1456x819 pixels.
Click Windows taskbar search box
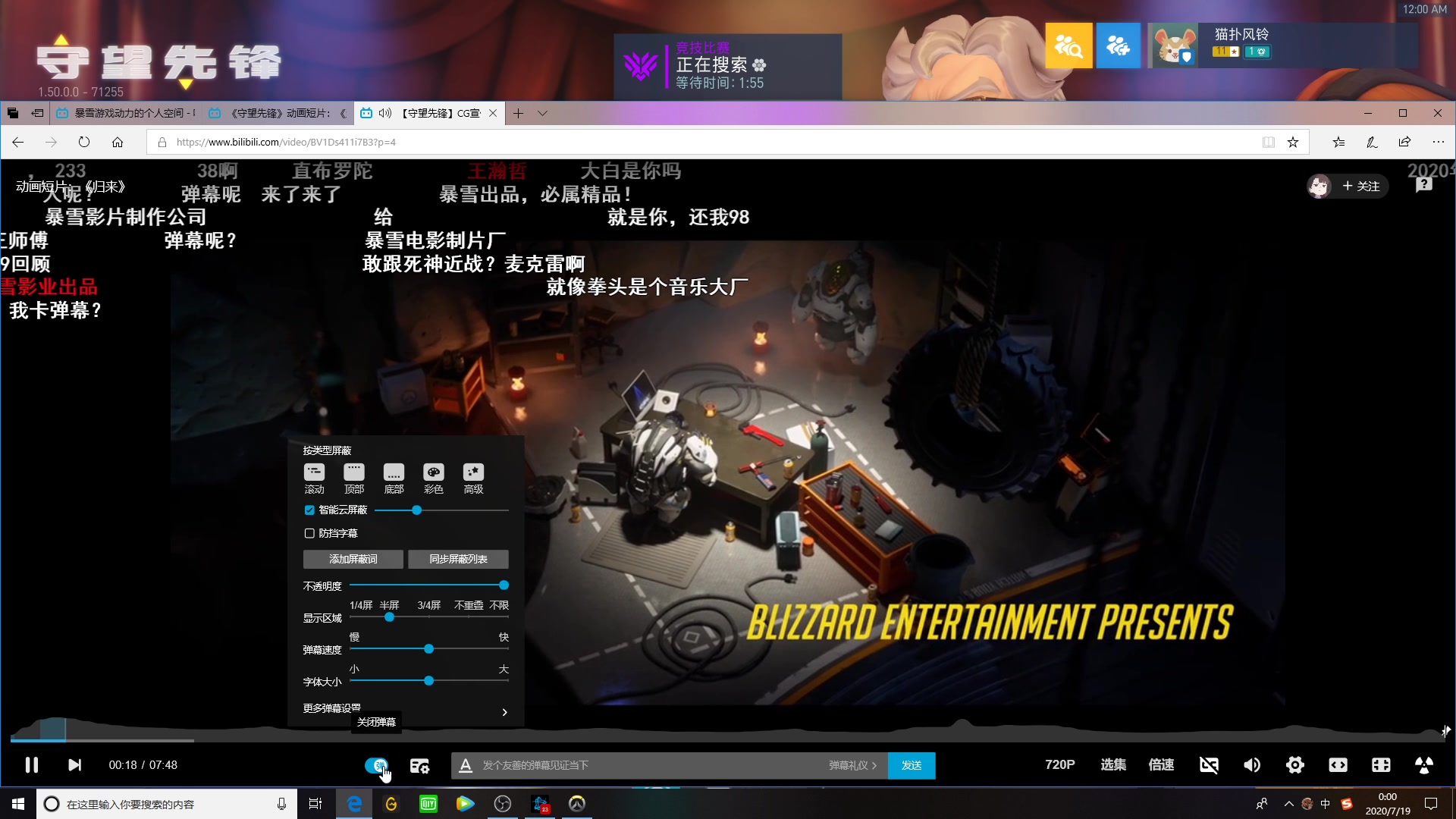(x=165, y=804)
